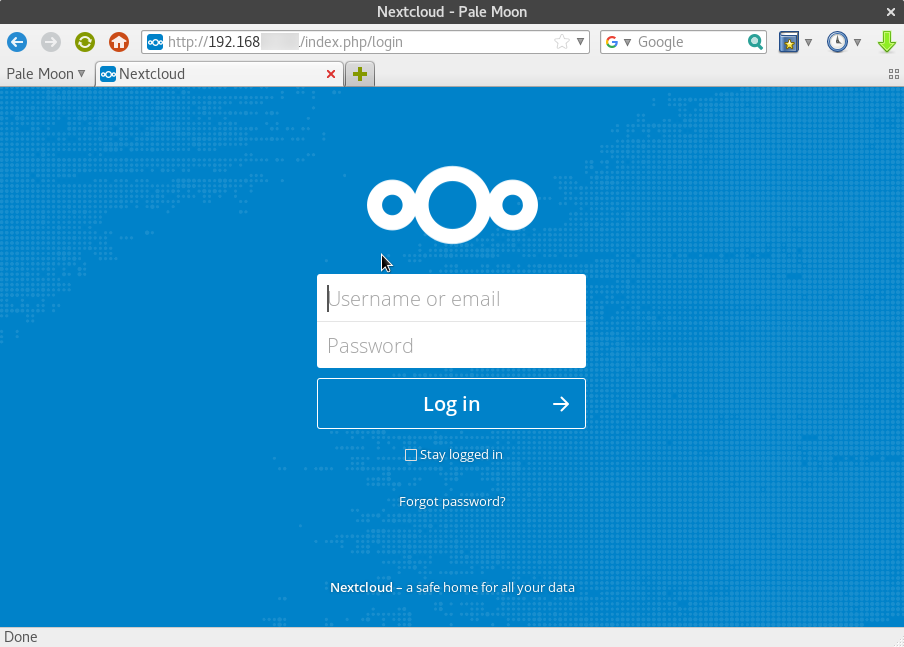The width and height of the screenshot is (904, 647).
Task: Run search with the magnifier icon
Action: (755, 42)
